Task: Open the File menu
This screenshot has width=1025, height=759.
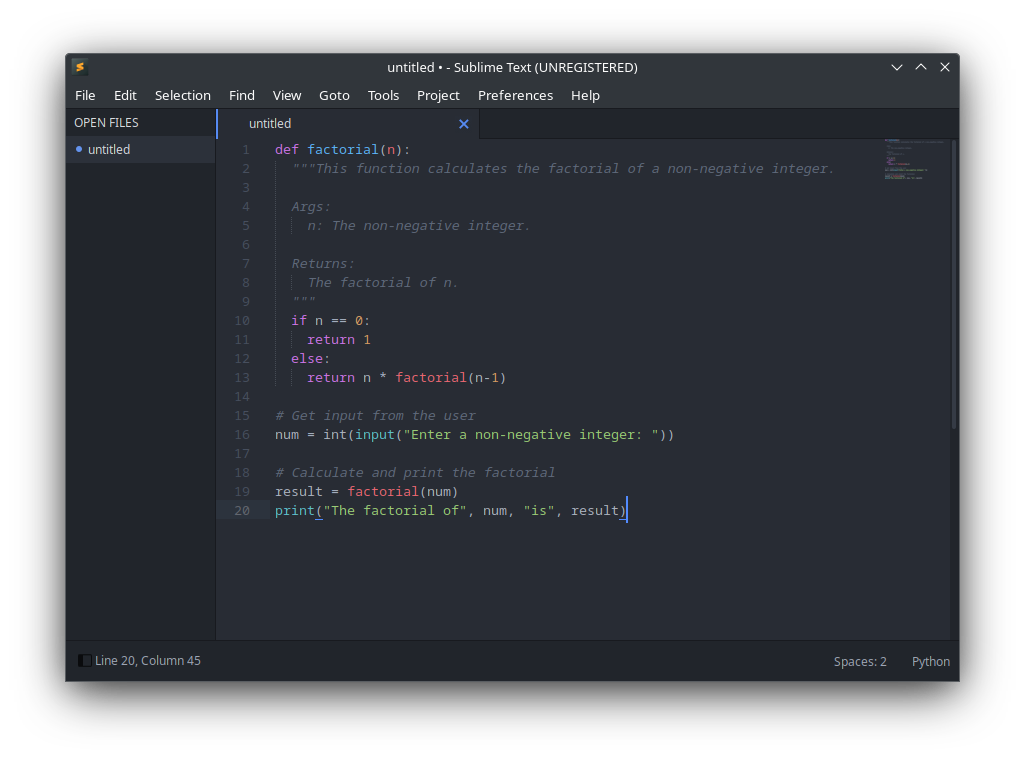Action: pyautogui.click(x=85, y=95)
